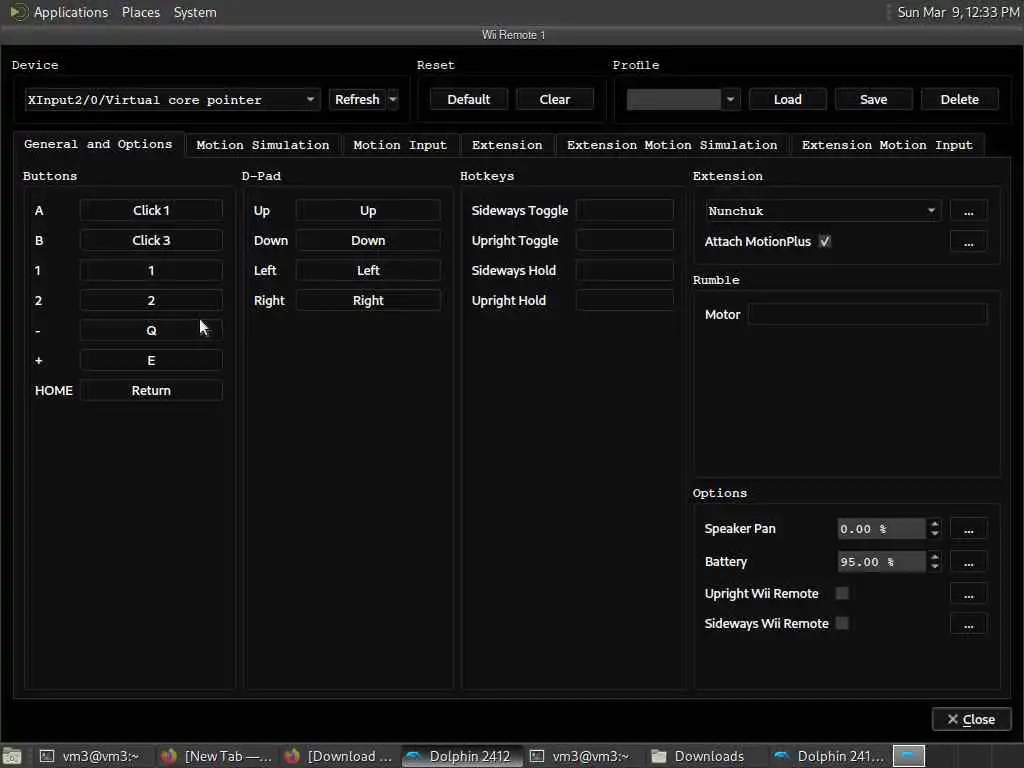
Task: Click the mapping for Wii Remote button 1
Action: (151, 270)
